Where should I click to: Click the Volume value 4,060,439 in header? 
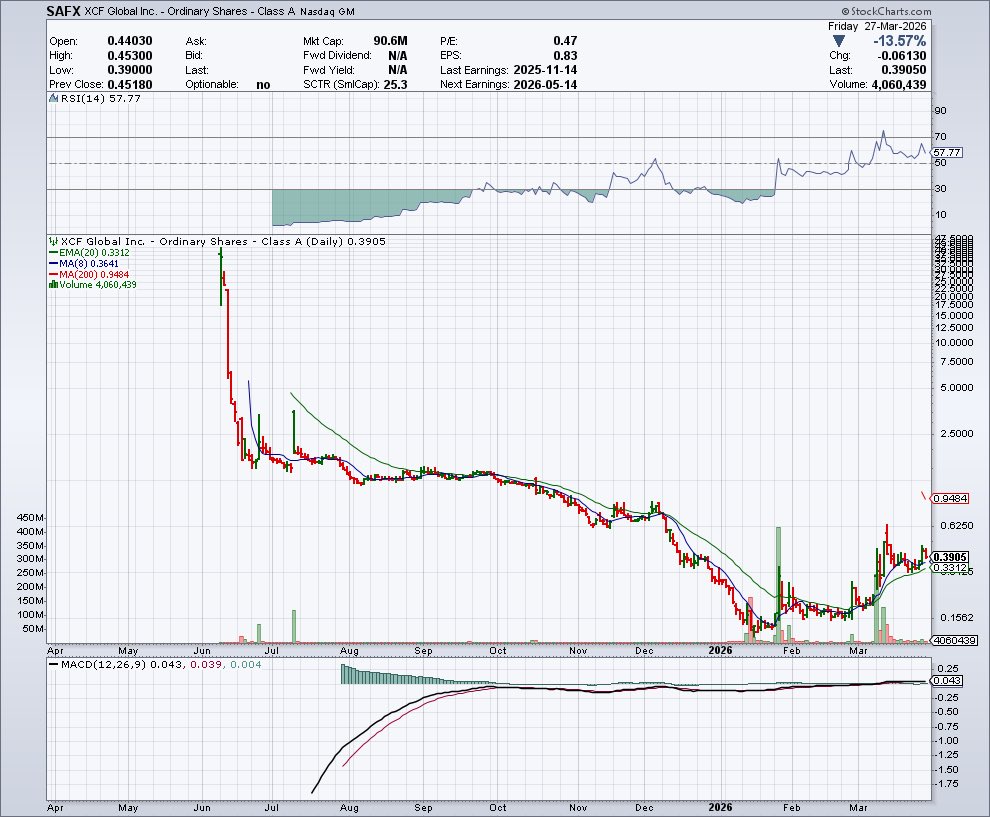[898, 85]
